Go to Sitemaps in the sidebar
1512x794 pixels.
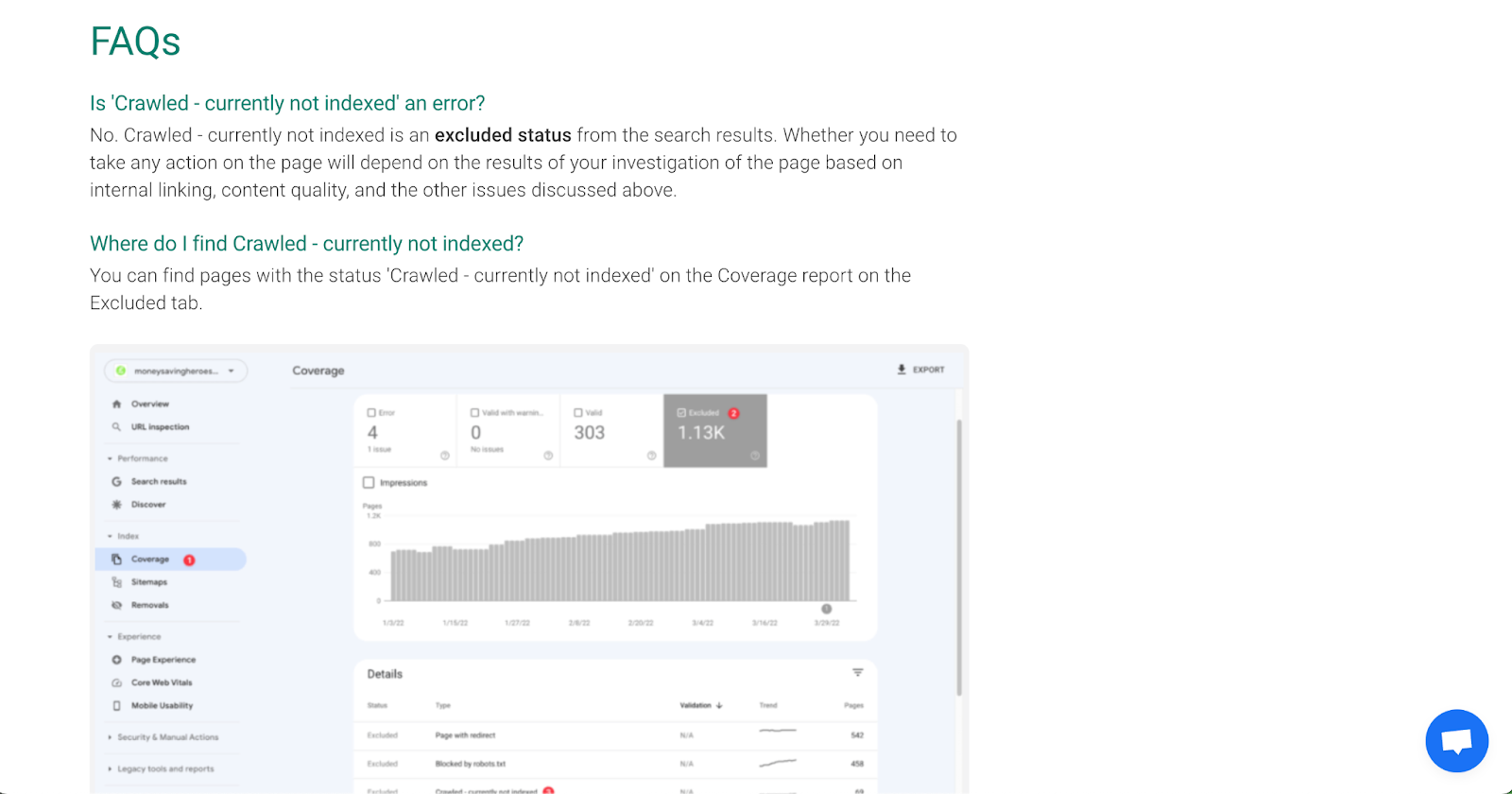[x=149, y=582]
